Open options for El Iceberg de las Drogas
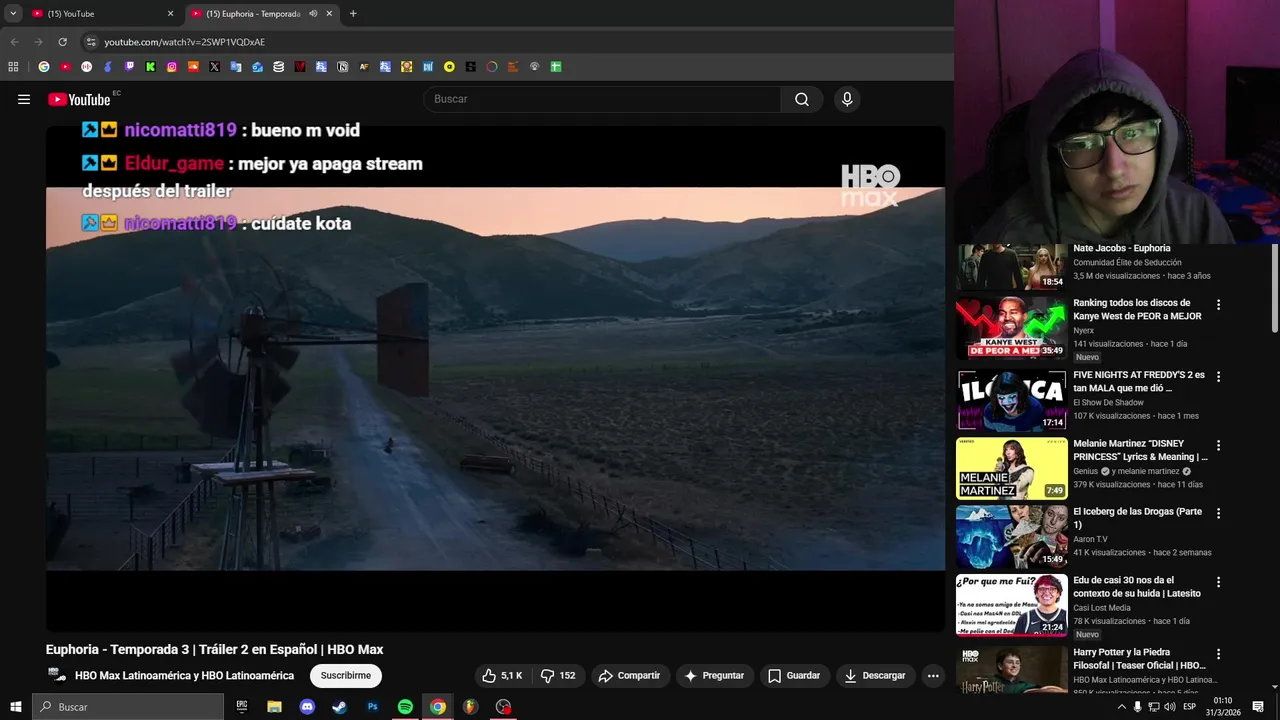Image resolution: width=1280 pixels, height=720 pixels. pyautogui.click(x=1218, y=513)
